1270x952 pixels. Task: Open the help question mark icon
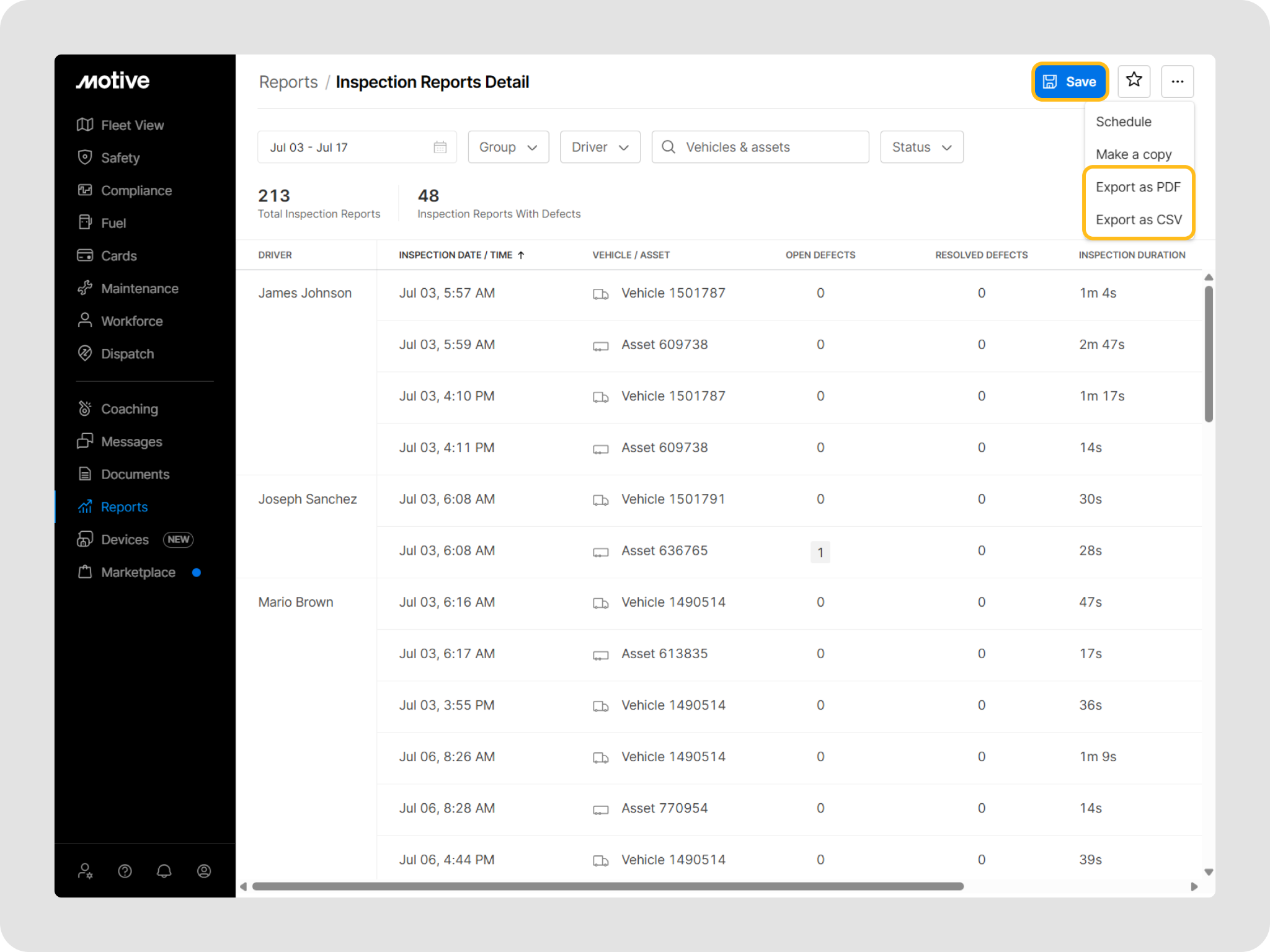pos(125,871)
